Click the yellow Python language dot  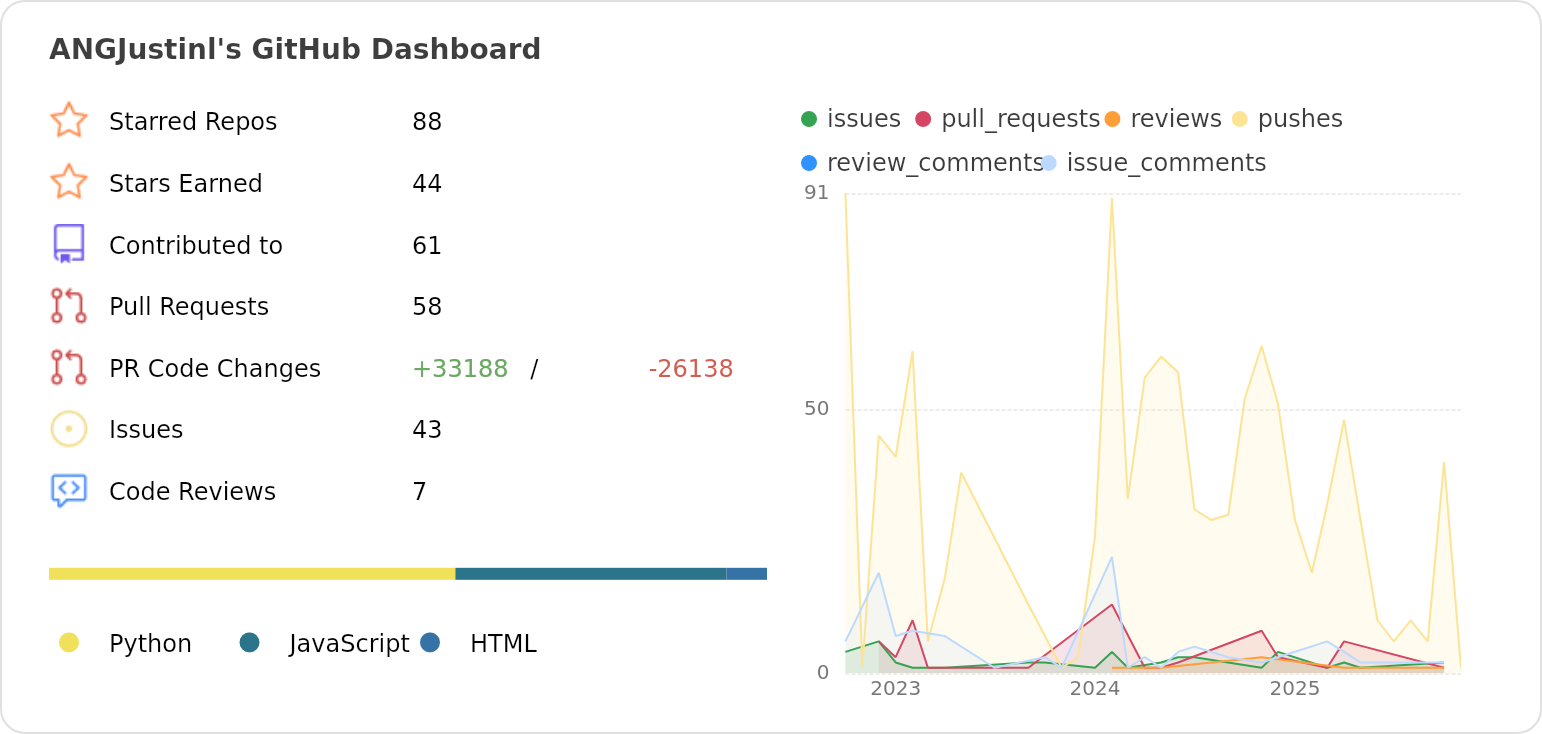pos(69,643)
